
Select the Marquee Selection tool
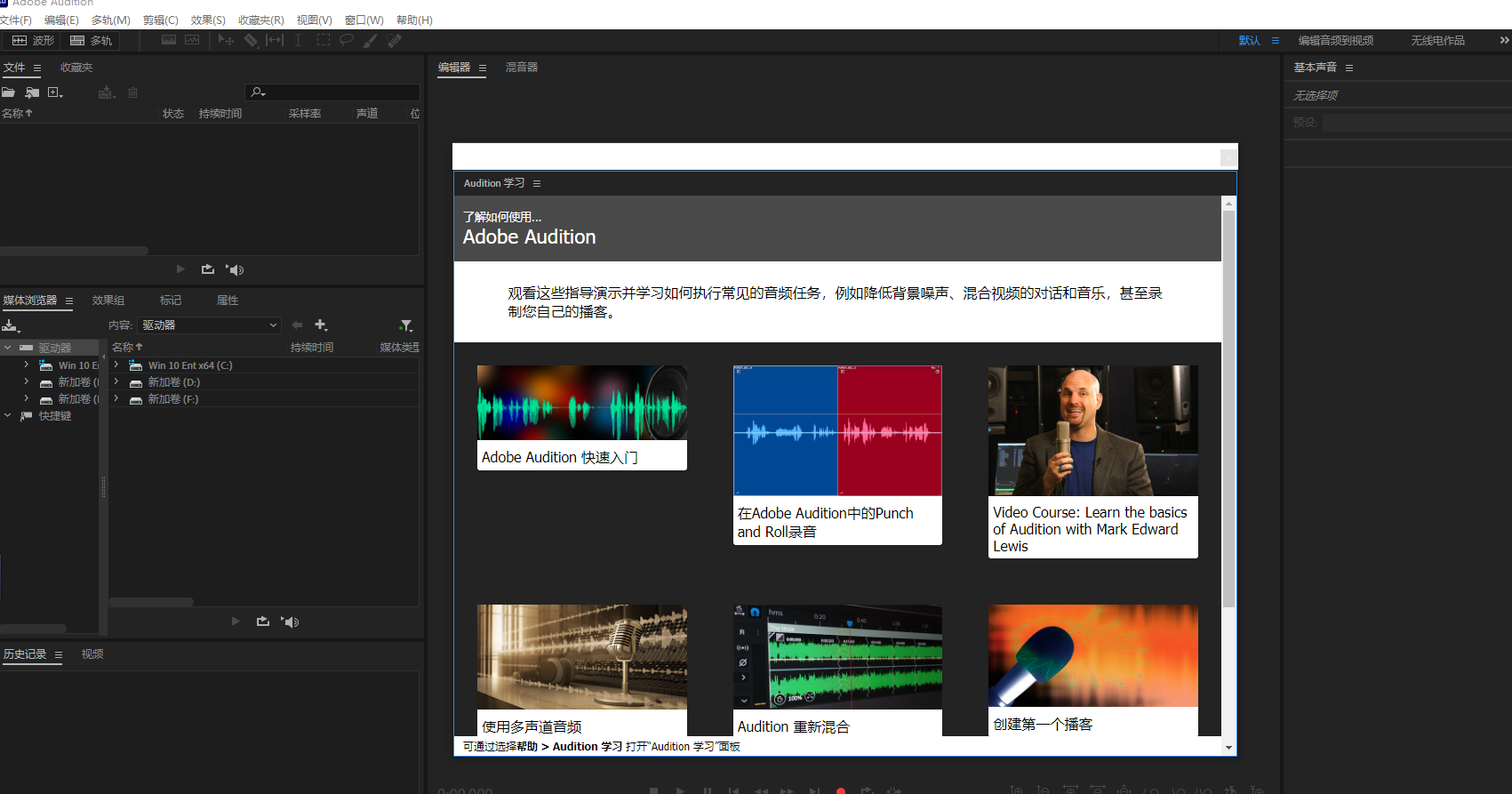point(324,40)
